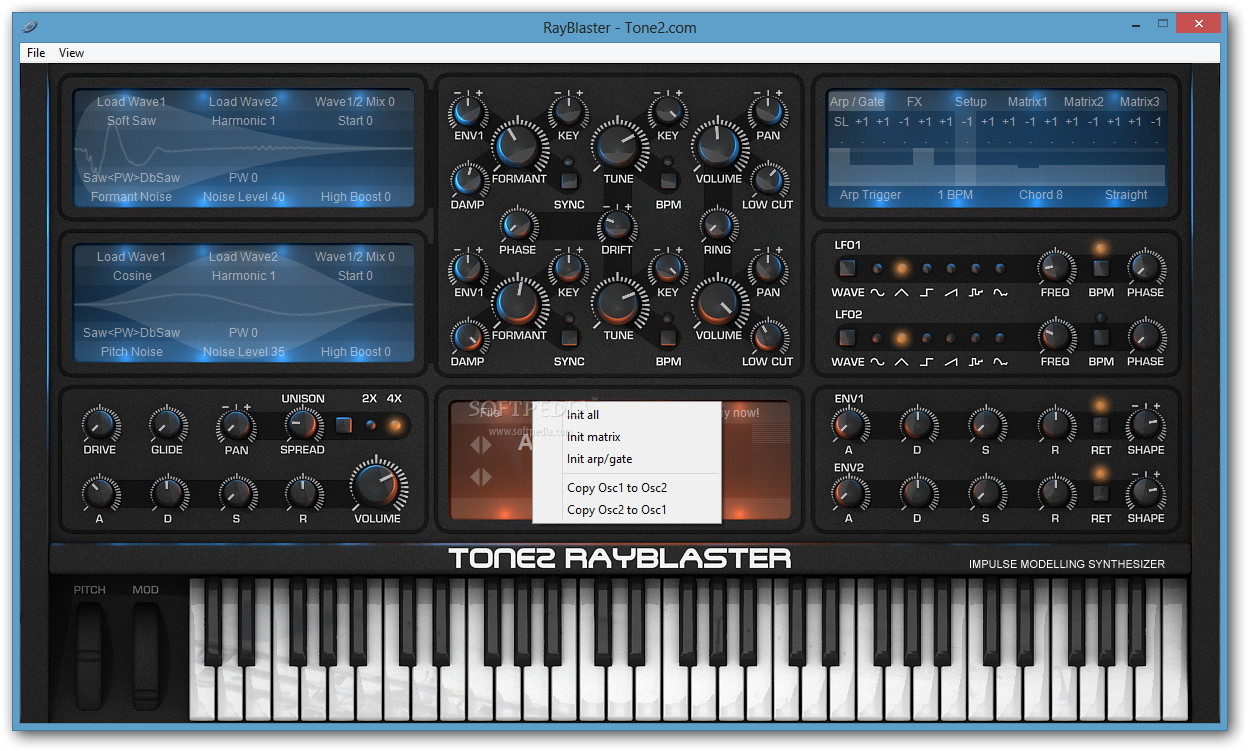The height and width of the screenshot is (751, 1248).
Task: Toggle BPM button beside oscillator 2 TUNE
Action: [668, 336]
